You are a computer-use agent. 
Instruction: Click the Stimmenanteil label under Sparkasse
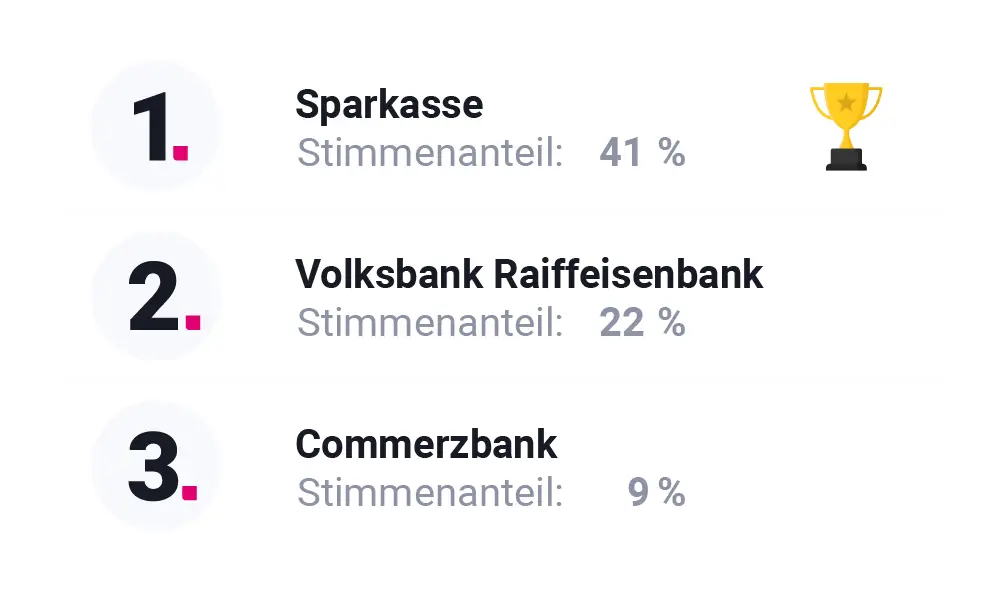click(430, 153)
